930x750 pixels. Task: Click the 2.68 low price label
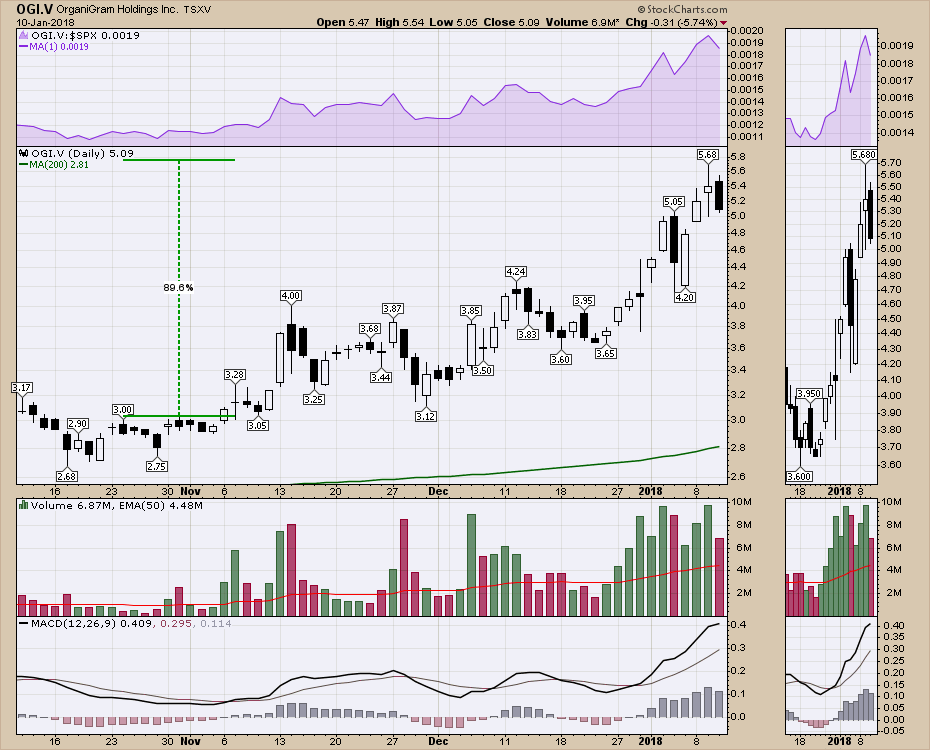tap(67, 476)
